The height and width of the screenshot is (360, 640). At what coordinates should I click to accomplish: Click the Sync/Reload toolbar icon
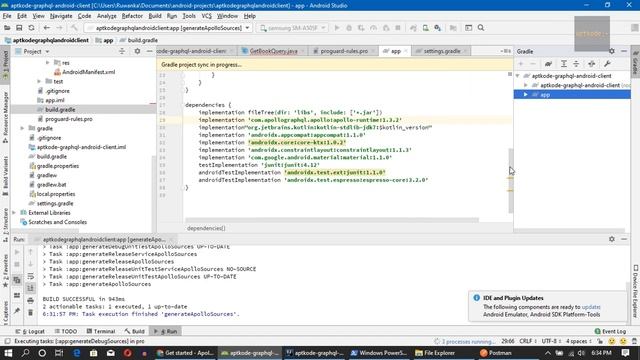point(31,28)
